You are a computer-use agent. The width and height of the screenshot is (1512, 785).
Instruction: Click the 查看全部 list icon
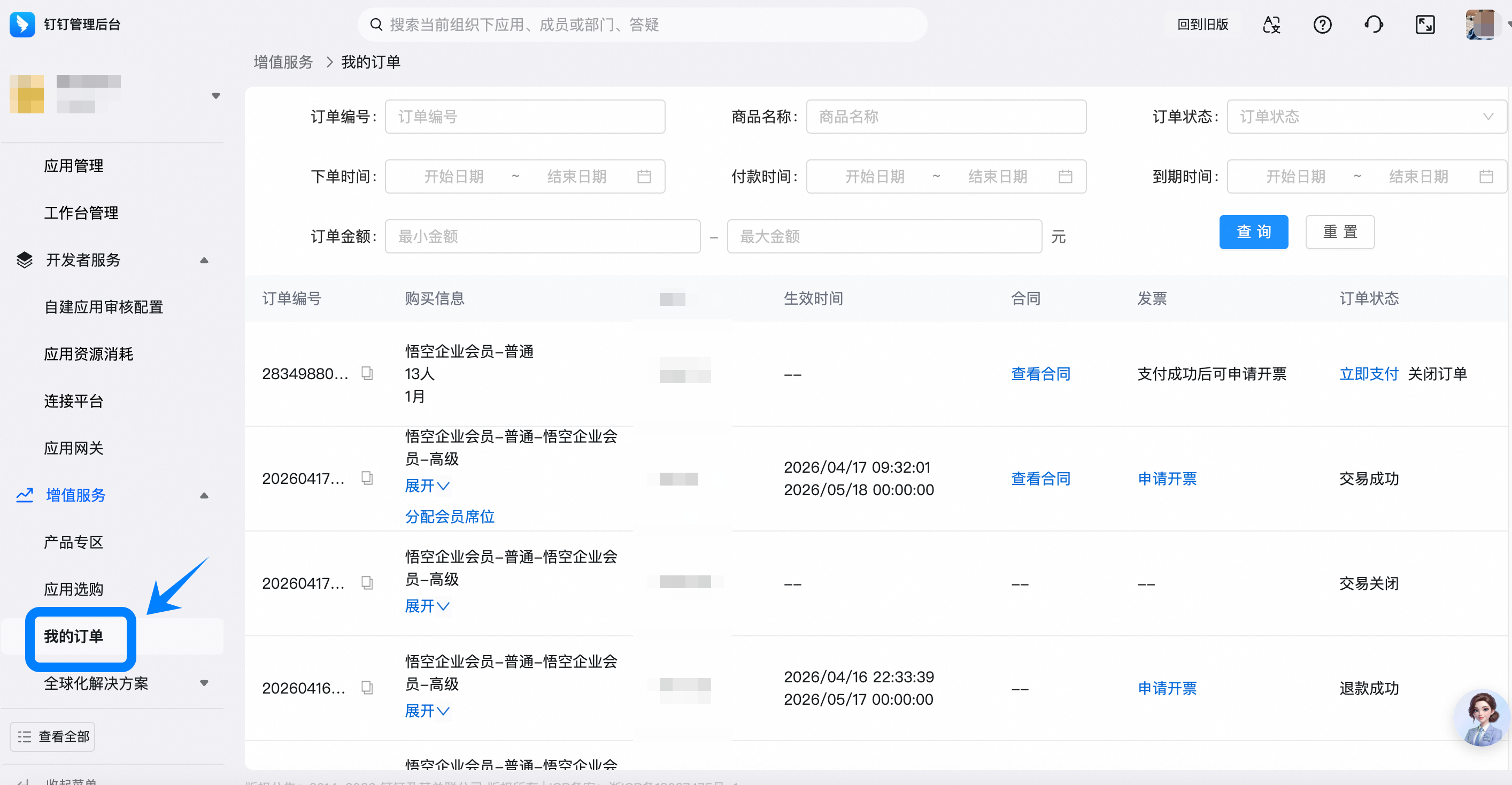pos(25,737)
